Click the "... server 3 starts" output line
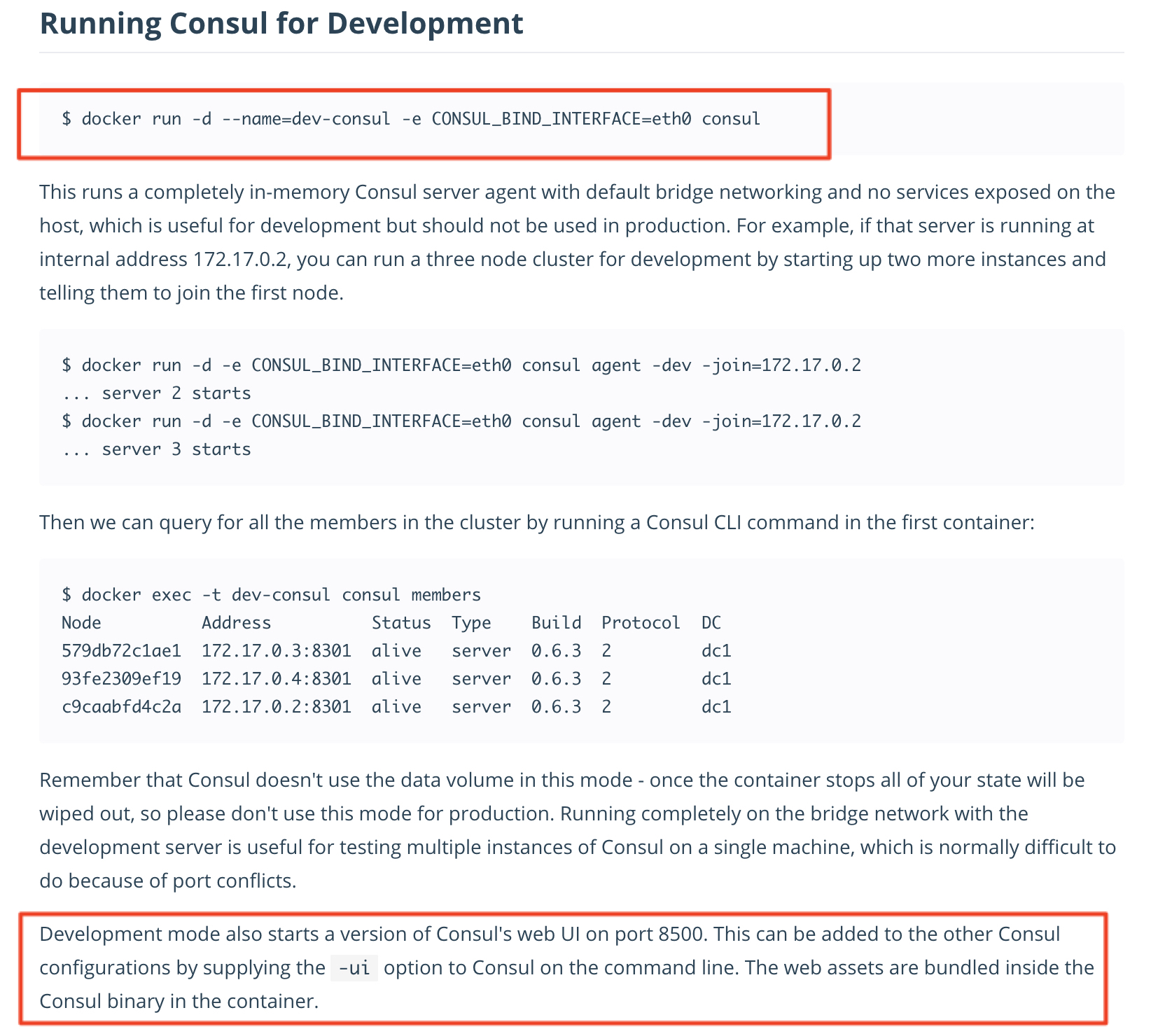 click(156, 449)
